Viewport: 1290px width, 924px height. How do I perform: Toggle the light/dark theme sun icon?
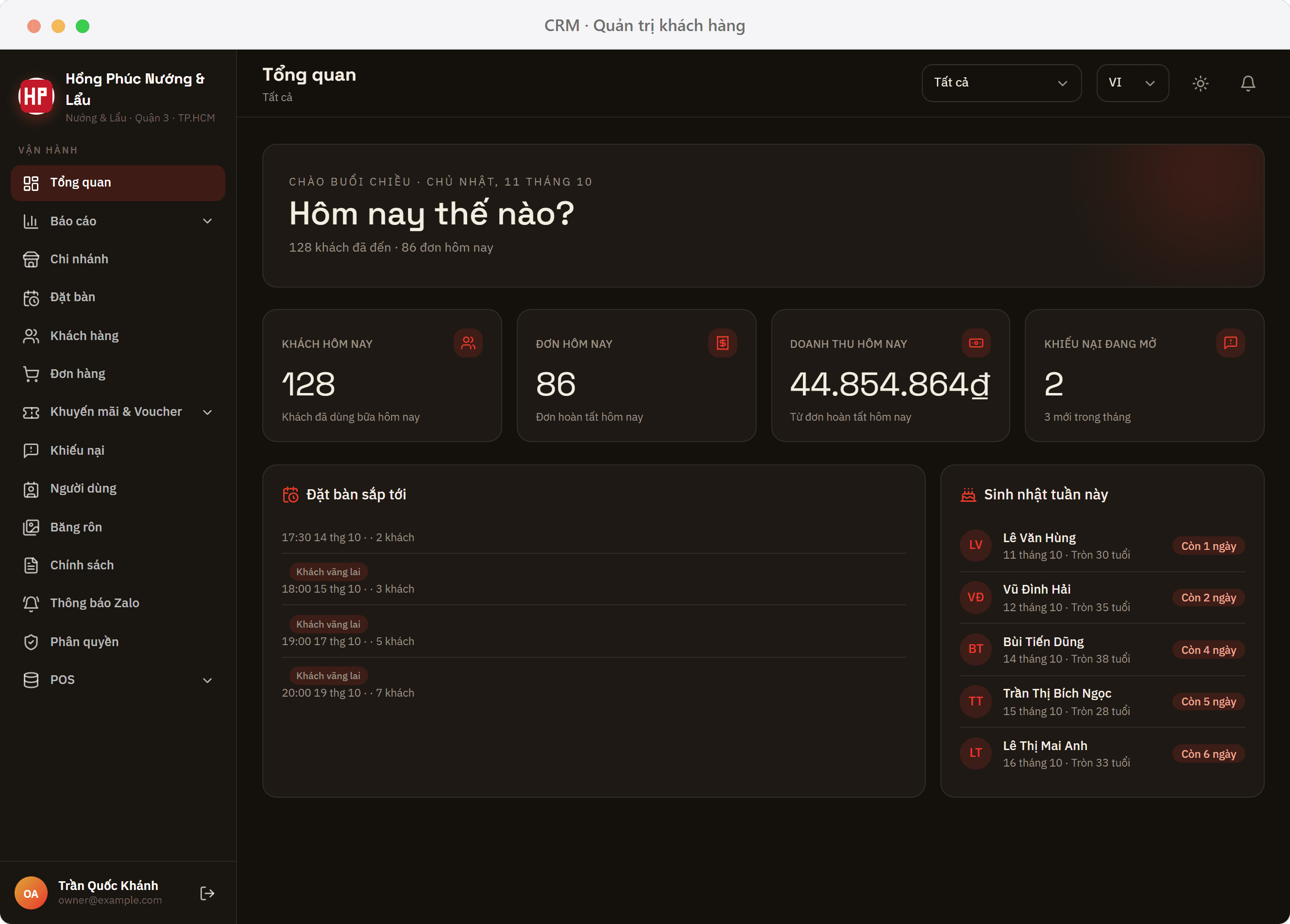[1200, 83]
